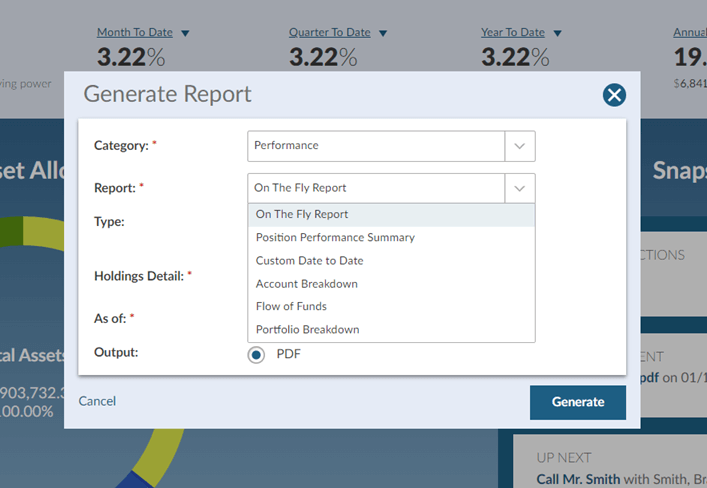Expand the Month To Date dropdown arrow
This screenshot has height=488, width=707.
pyautogui.click(x=185, y=33)
